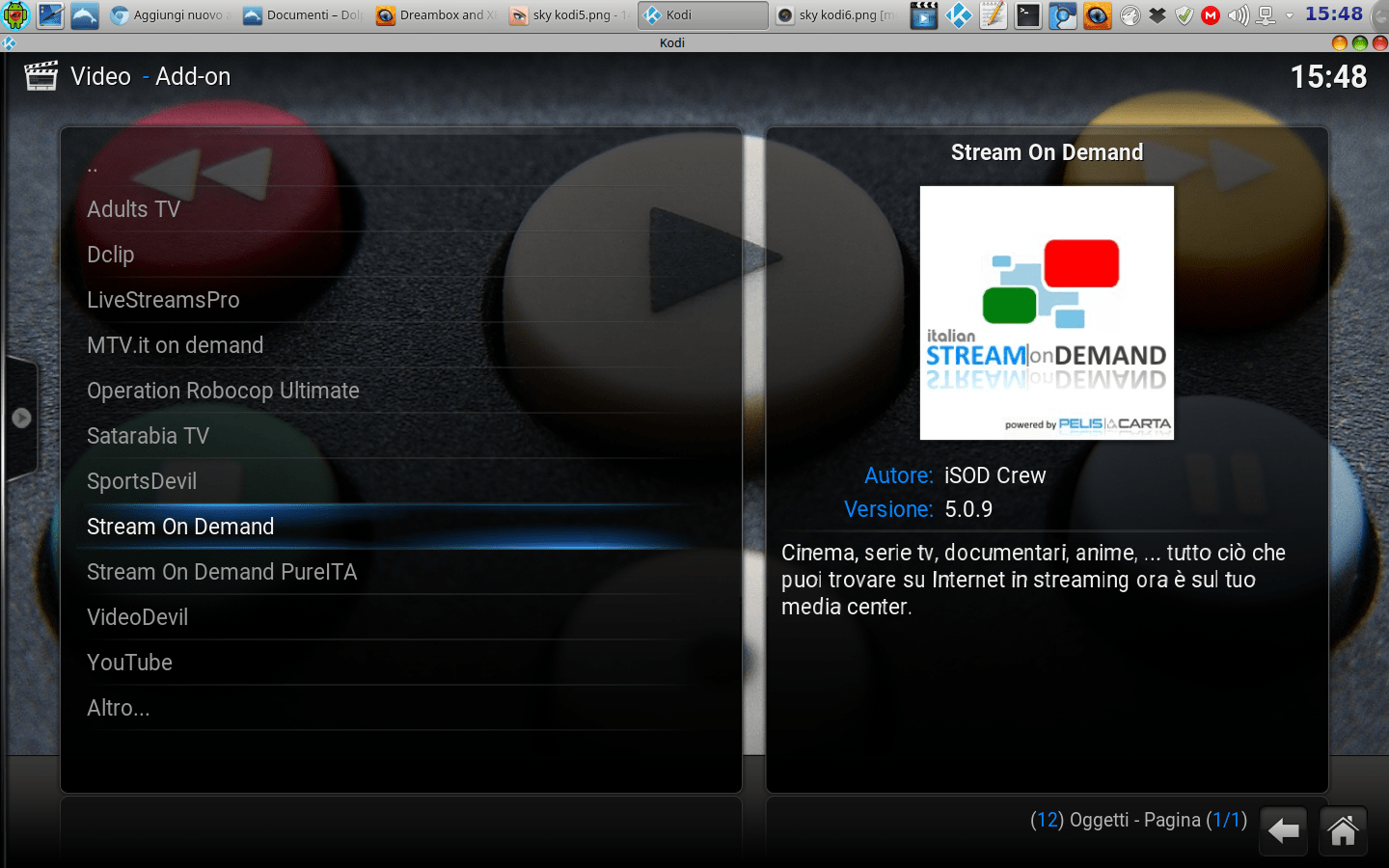Switch to sky kodi5.png window
1389x868 pixels.
point(569,14)
